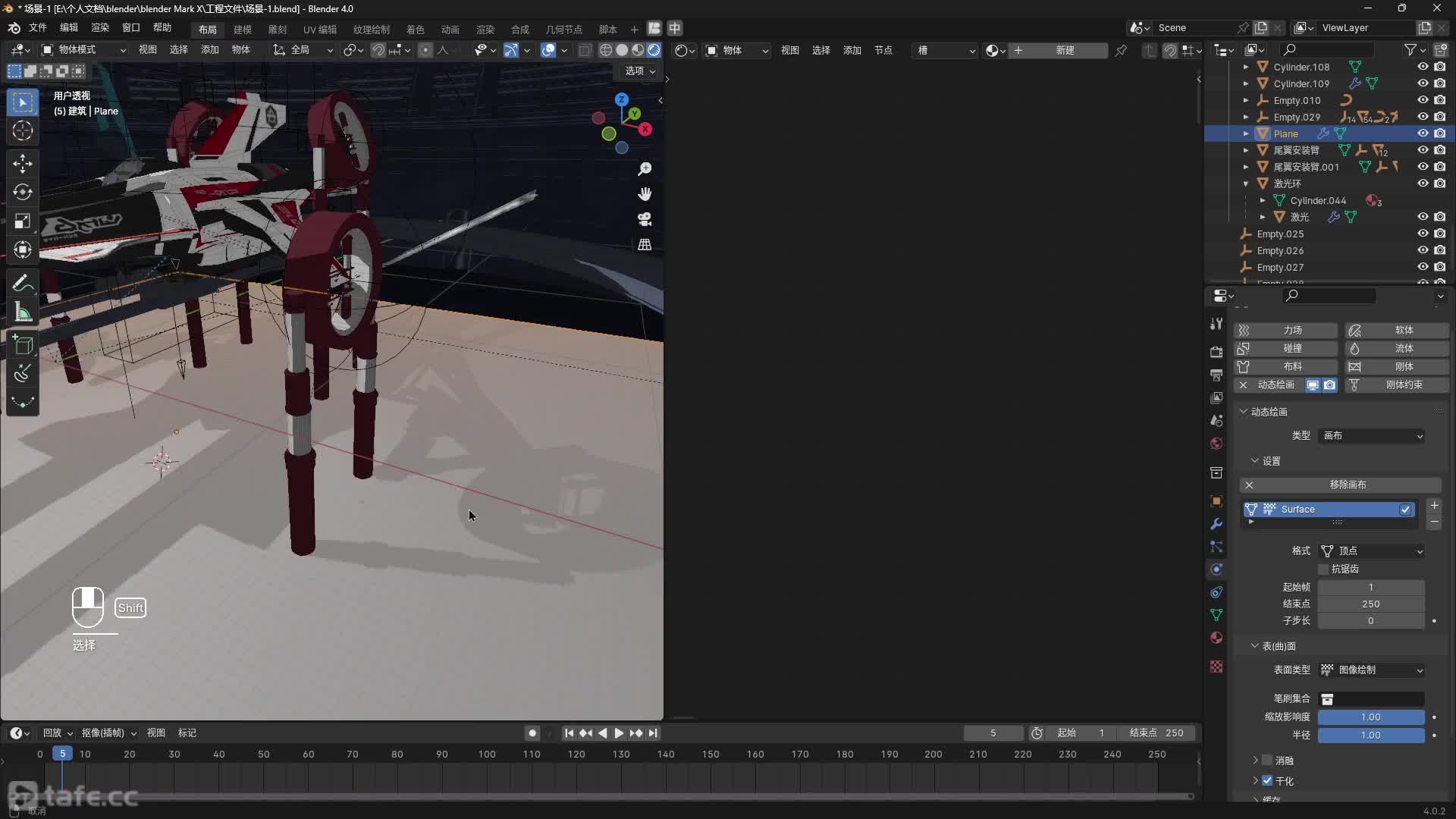
Task: Click the 力场 force field button
Action: click(x=1285, y=331)
